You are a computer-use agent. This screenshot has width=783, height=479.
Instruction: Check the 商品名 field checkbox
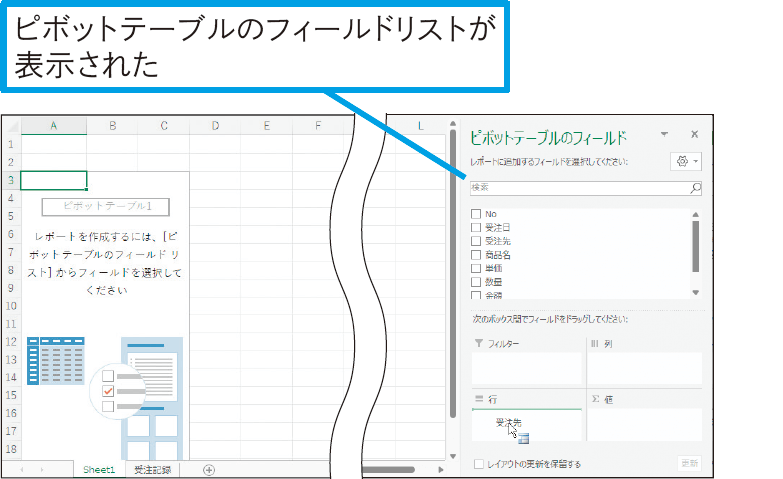click(x=476, y=255)
